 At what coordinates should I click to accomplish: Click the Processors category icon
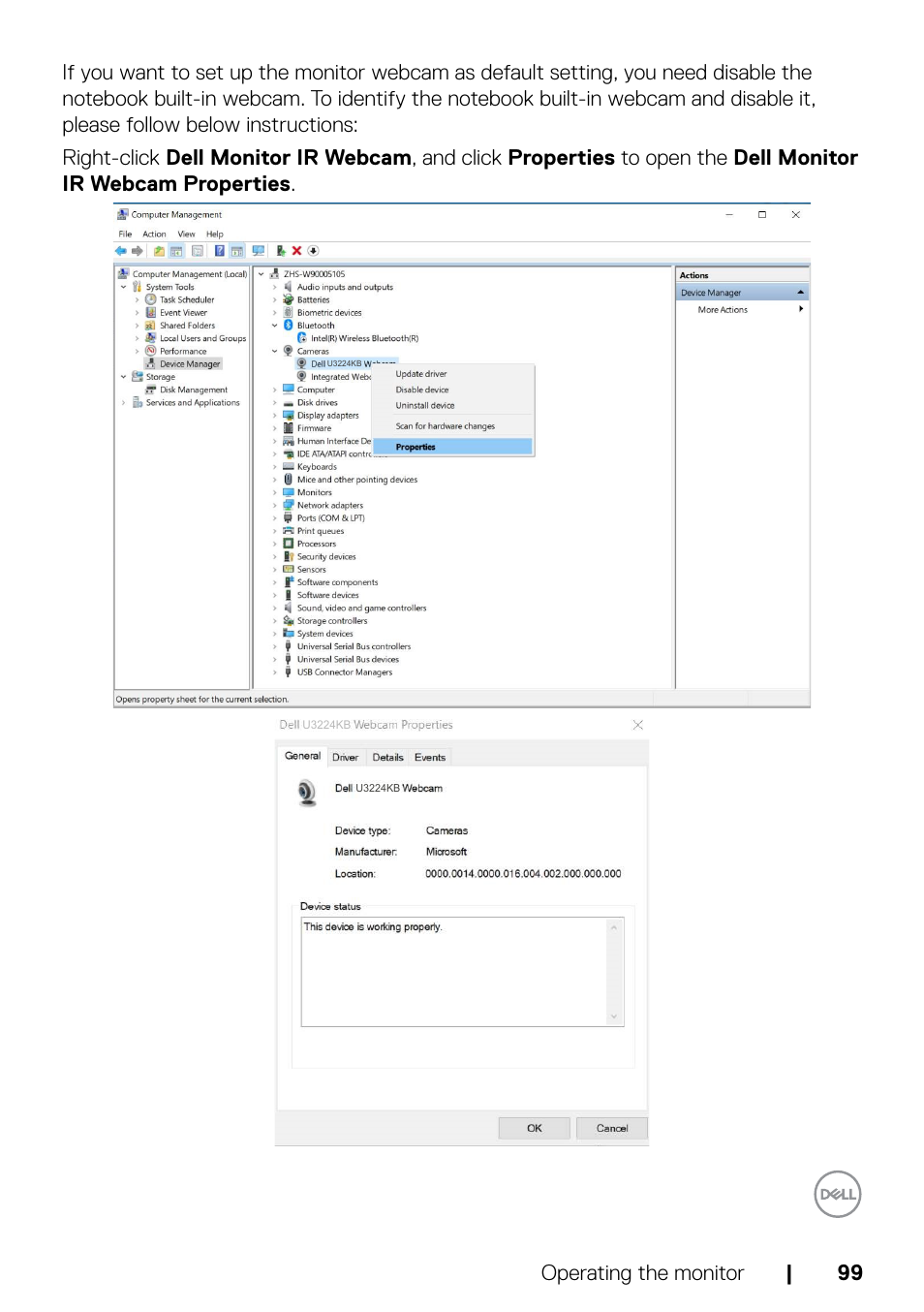coord(288,544)
